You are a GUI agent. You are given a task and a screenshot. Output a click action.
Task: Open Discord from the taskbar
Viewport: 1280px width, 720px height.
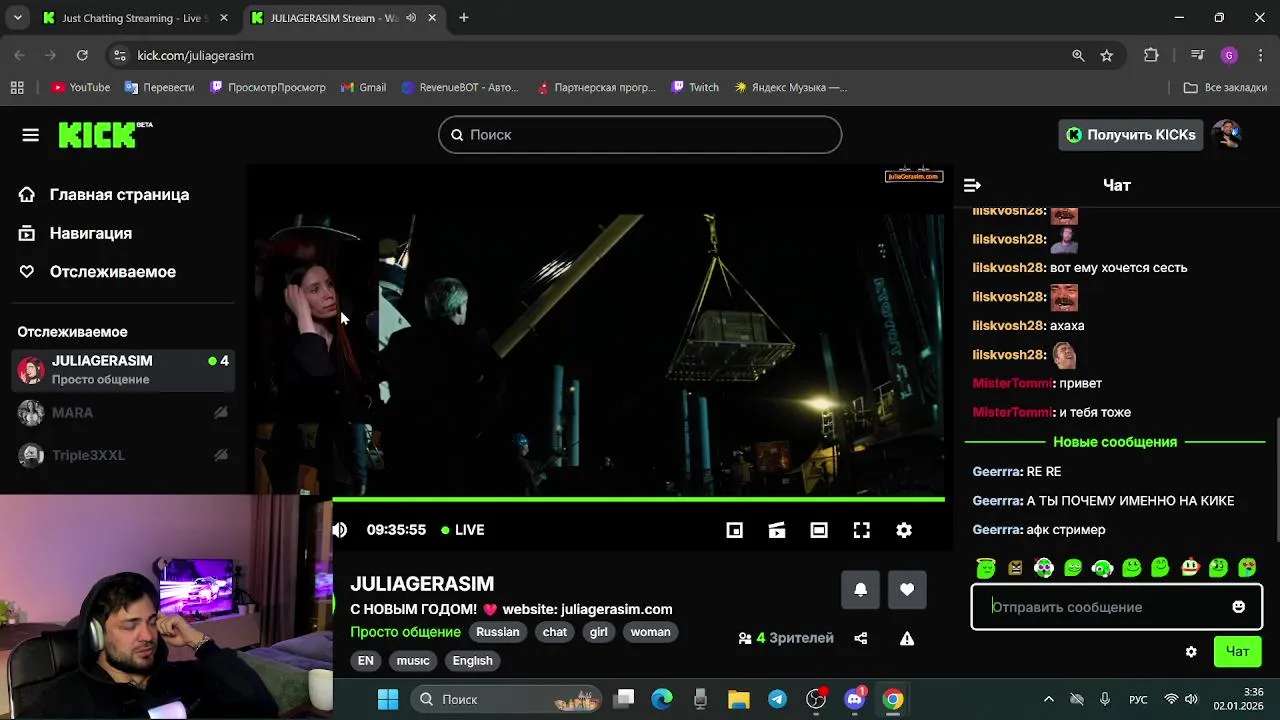[855, 700]
